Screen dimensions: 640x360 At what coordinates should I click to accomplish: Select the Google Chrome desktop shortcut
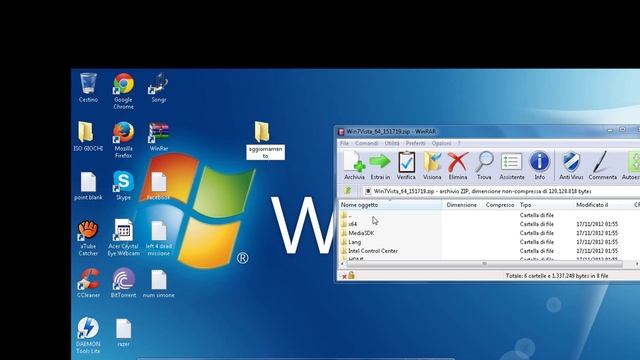click(123, 91)
